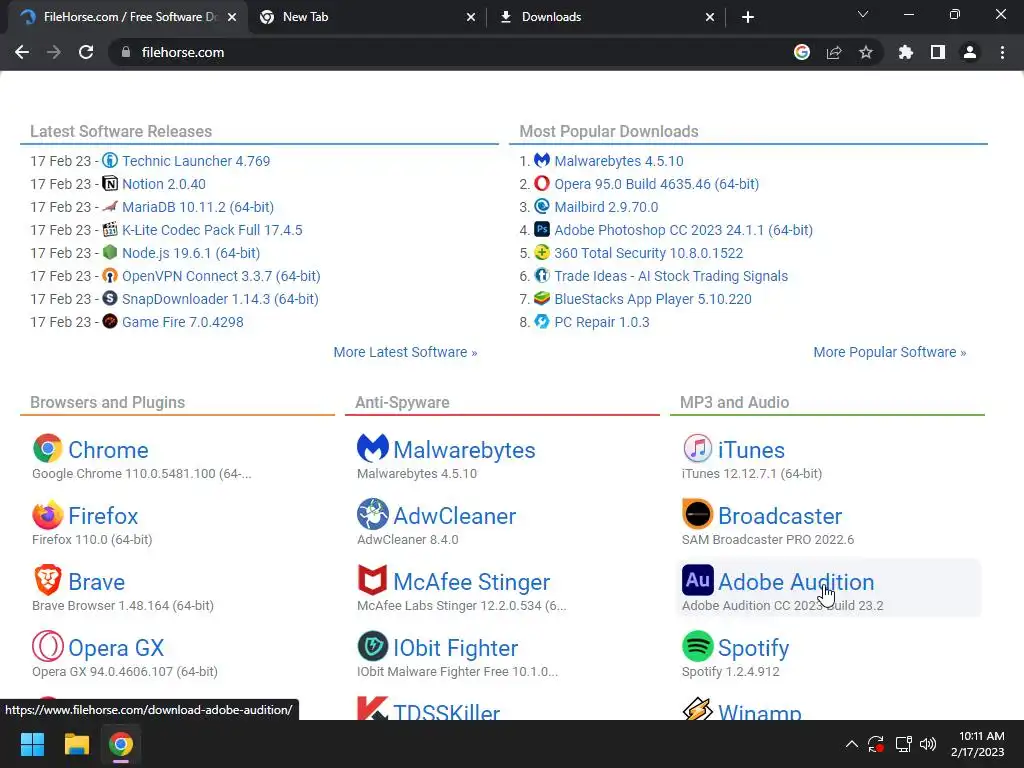Open the tab search chevron in the title bar
The height and width of the screenshot is (768, 1024).
863,14
